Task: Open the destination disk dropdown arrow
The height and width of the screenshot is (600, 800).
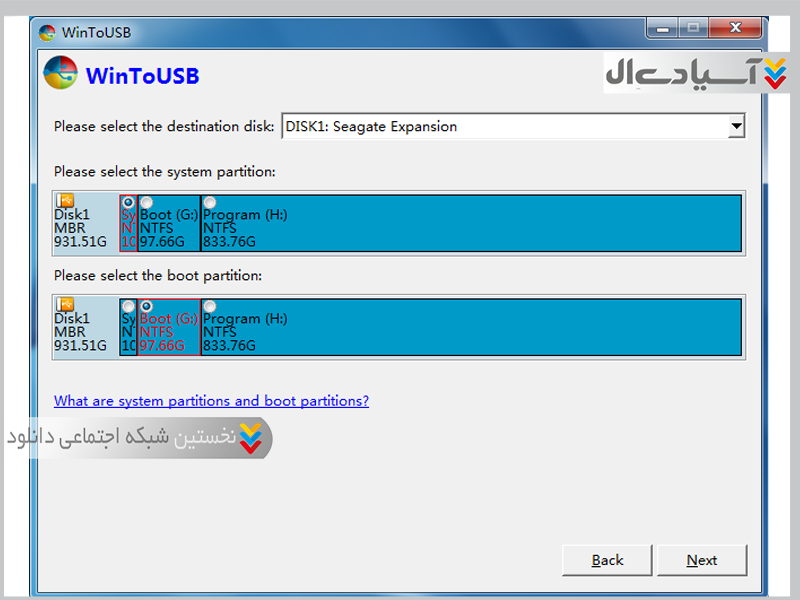Action: click(736, 126)
